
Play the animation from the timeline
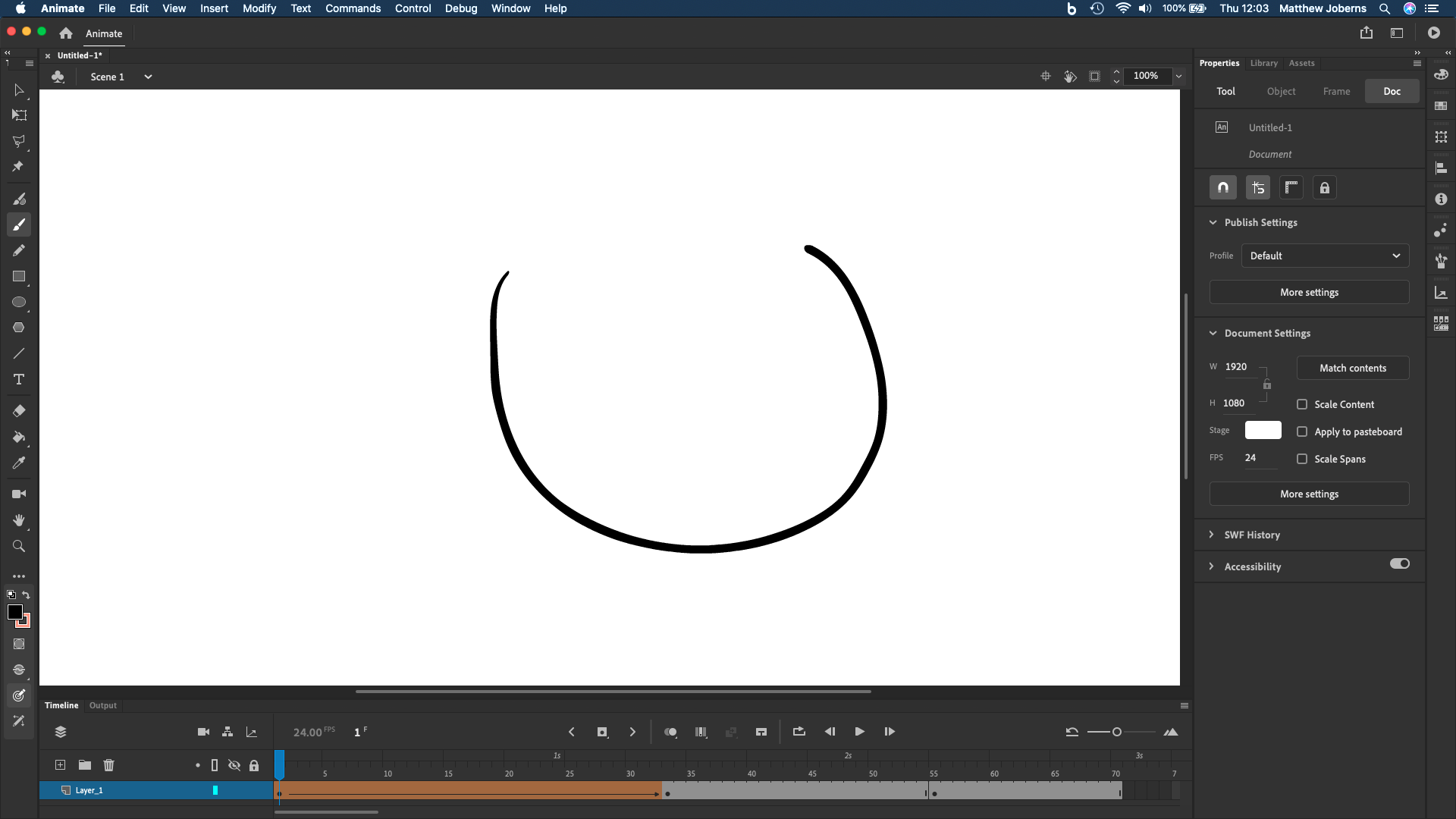(x=859, y=732)
